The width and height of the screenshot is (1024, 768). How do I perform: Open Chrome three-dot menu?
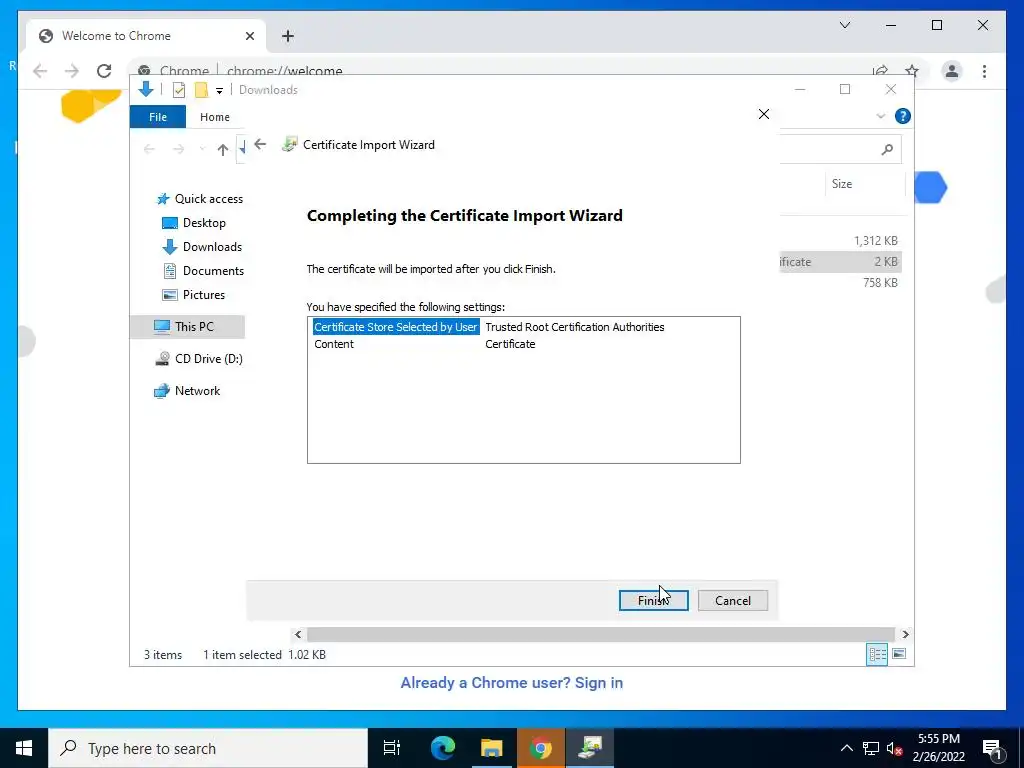click(984, 71)
